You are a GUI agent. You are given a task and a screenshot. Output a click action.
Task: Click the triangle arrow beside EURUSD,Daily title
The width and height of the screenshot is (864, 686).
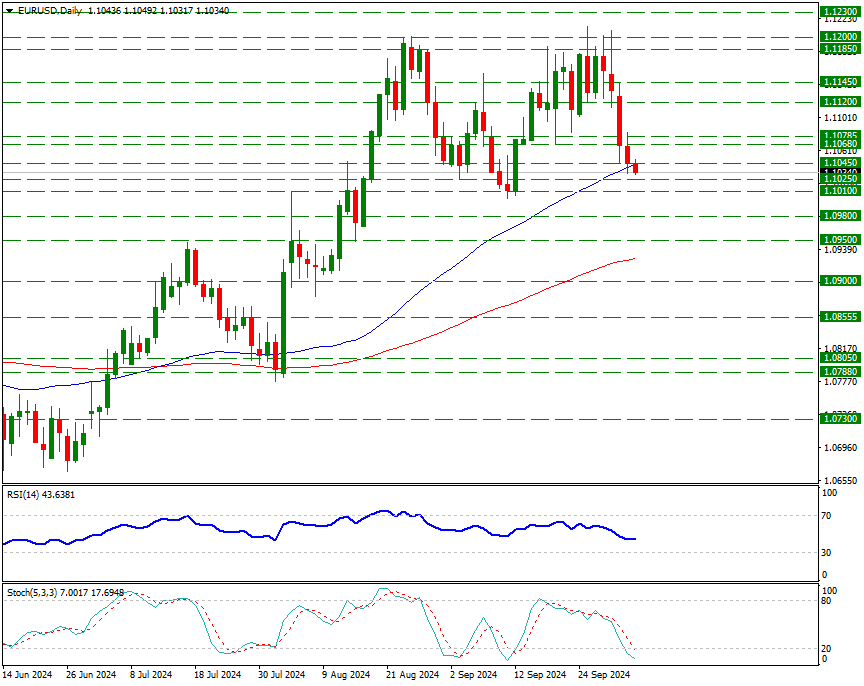coord(9,10)
